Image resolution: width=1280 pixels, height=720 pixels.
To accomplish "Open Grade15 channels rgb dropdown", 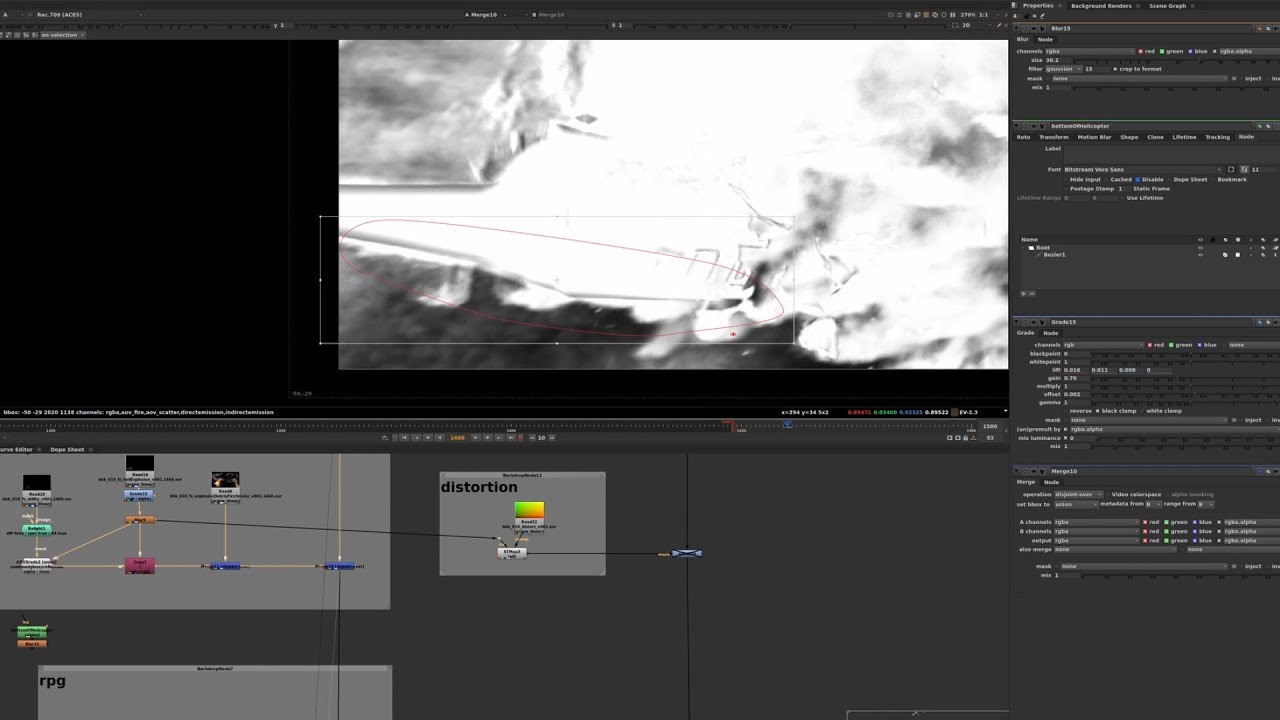I will (1102, 345).
